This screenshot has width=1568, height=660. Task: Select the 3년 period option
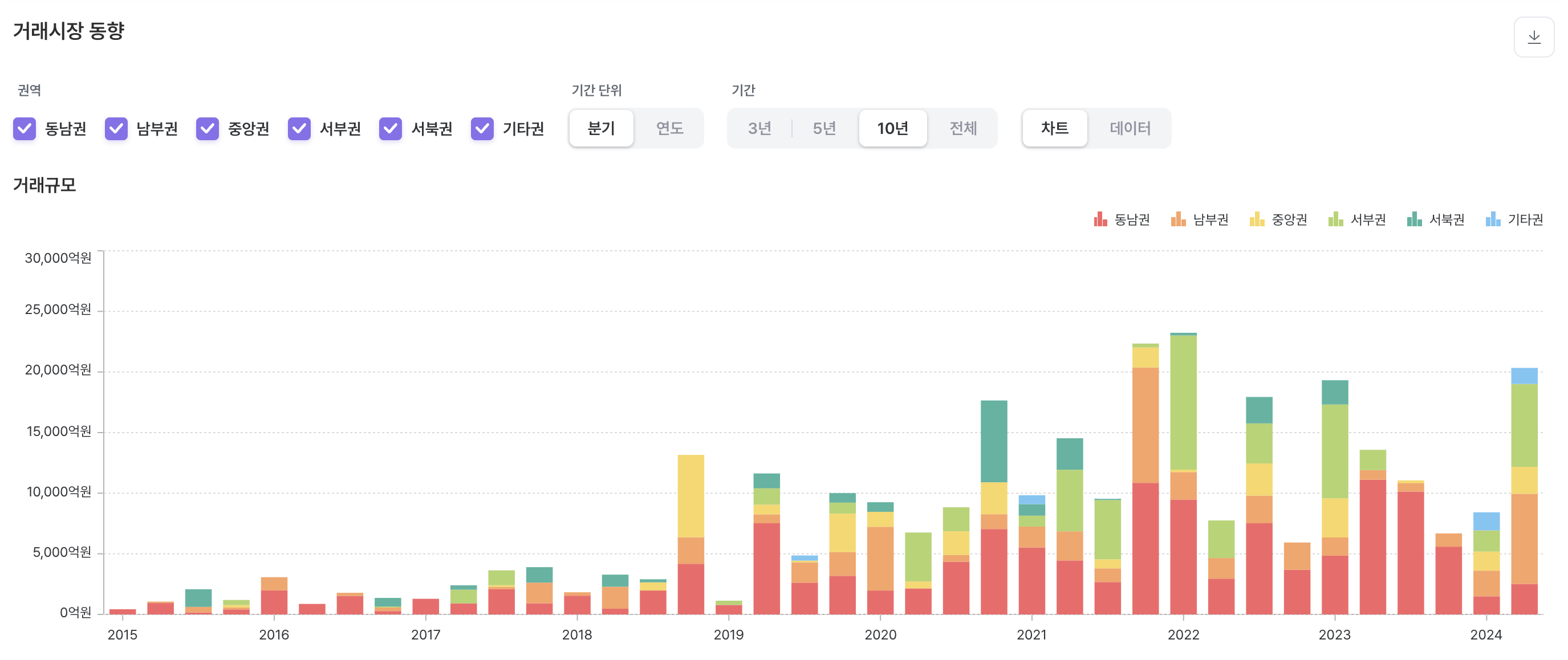(759, 128)
